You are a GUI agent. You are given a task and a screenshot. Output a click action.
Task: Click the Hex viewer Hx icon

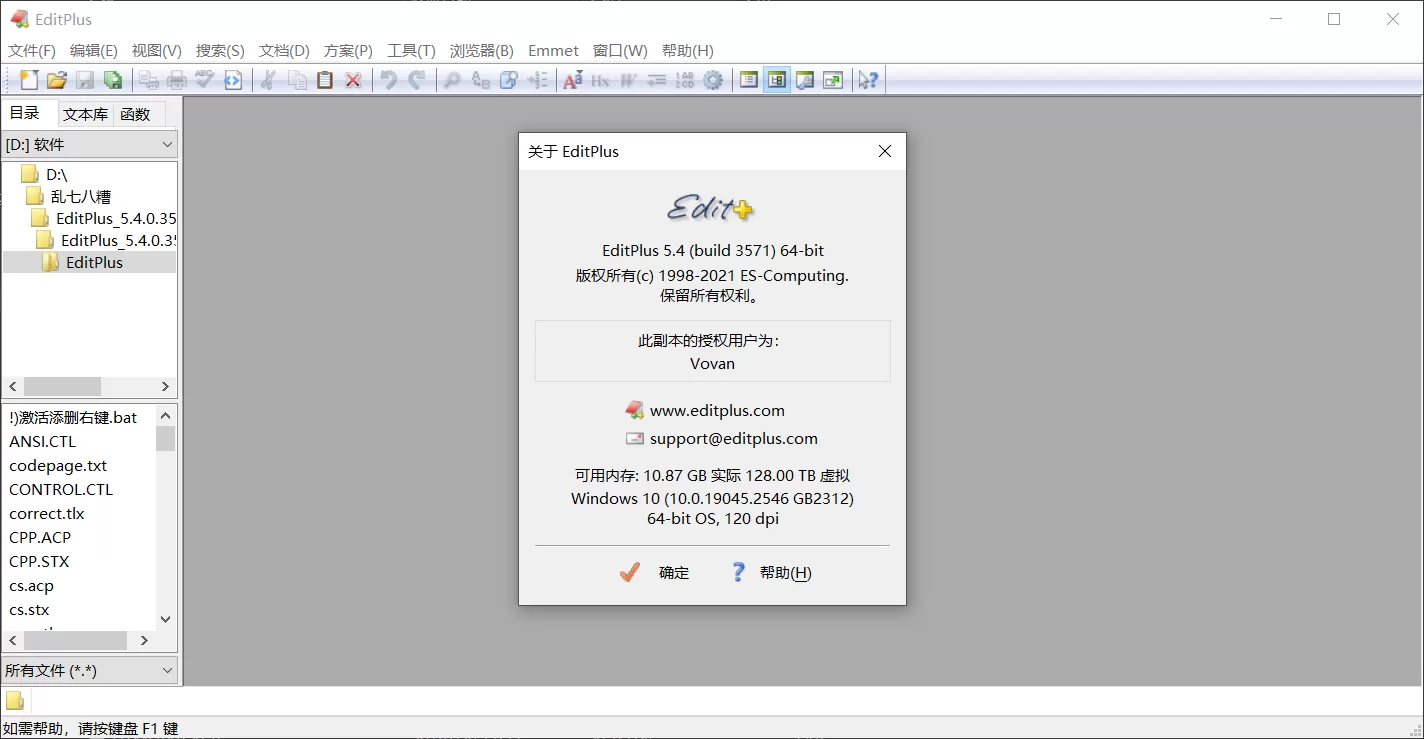(x=600, y=80)
